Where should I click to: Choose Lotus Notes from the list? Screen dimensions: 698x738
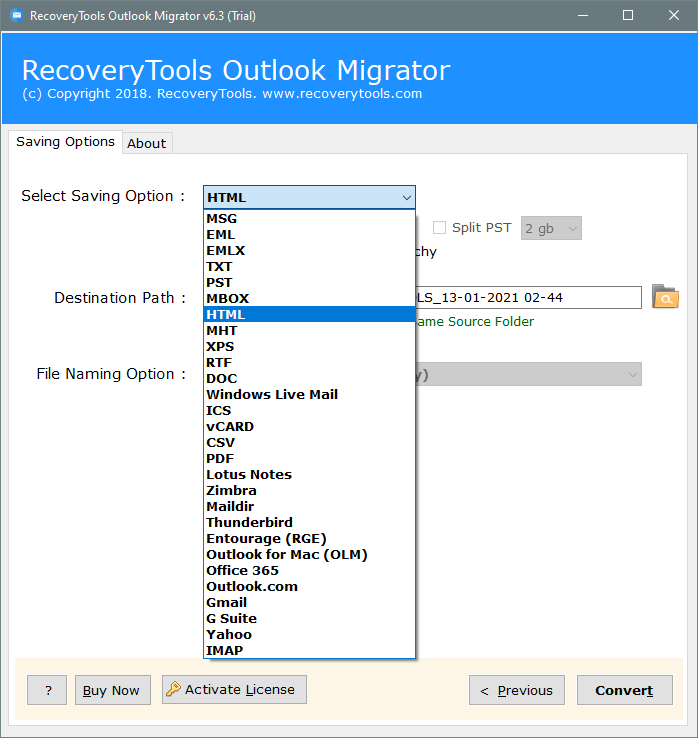(x=309, y=474)
